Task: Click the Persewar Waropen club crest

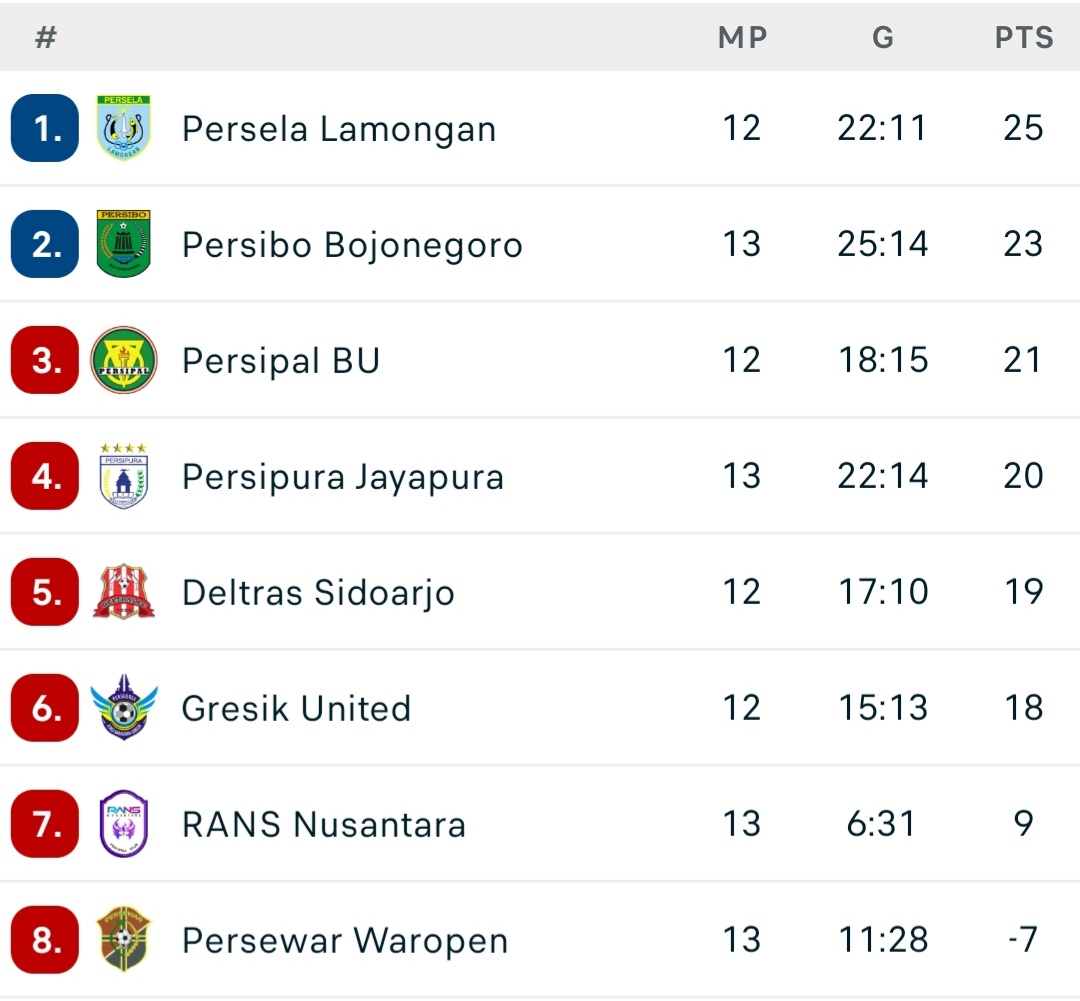Action: click(124, 940)
